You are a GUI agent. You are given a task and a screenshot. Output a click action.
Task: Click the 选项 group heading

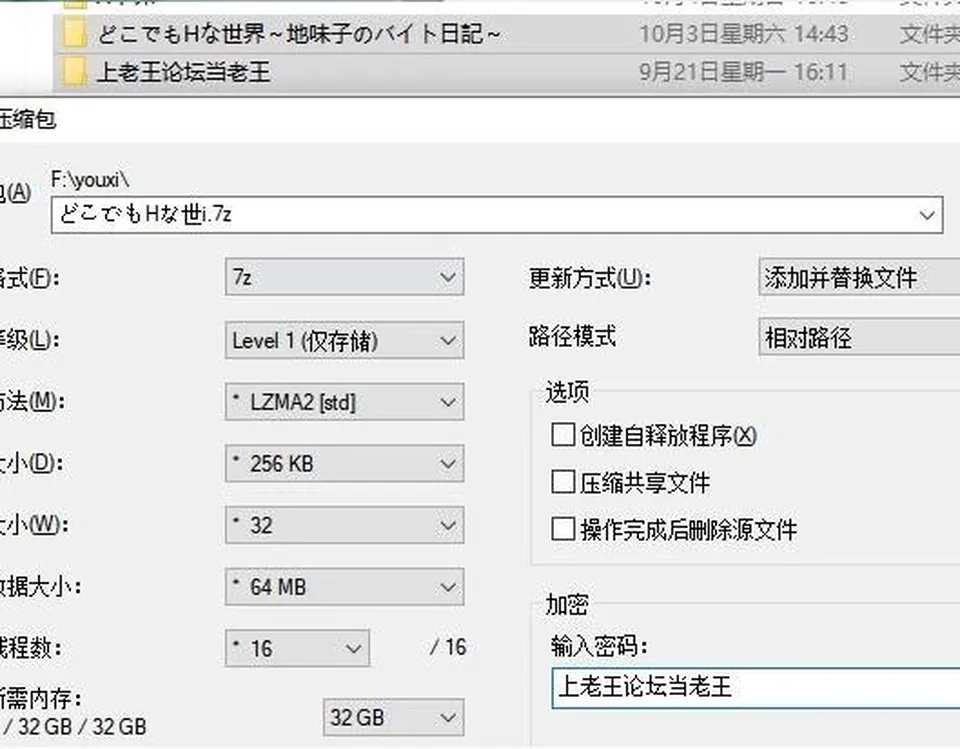click(567, 392)
